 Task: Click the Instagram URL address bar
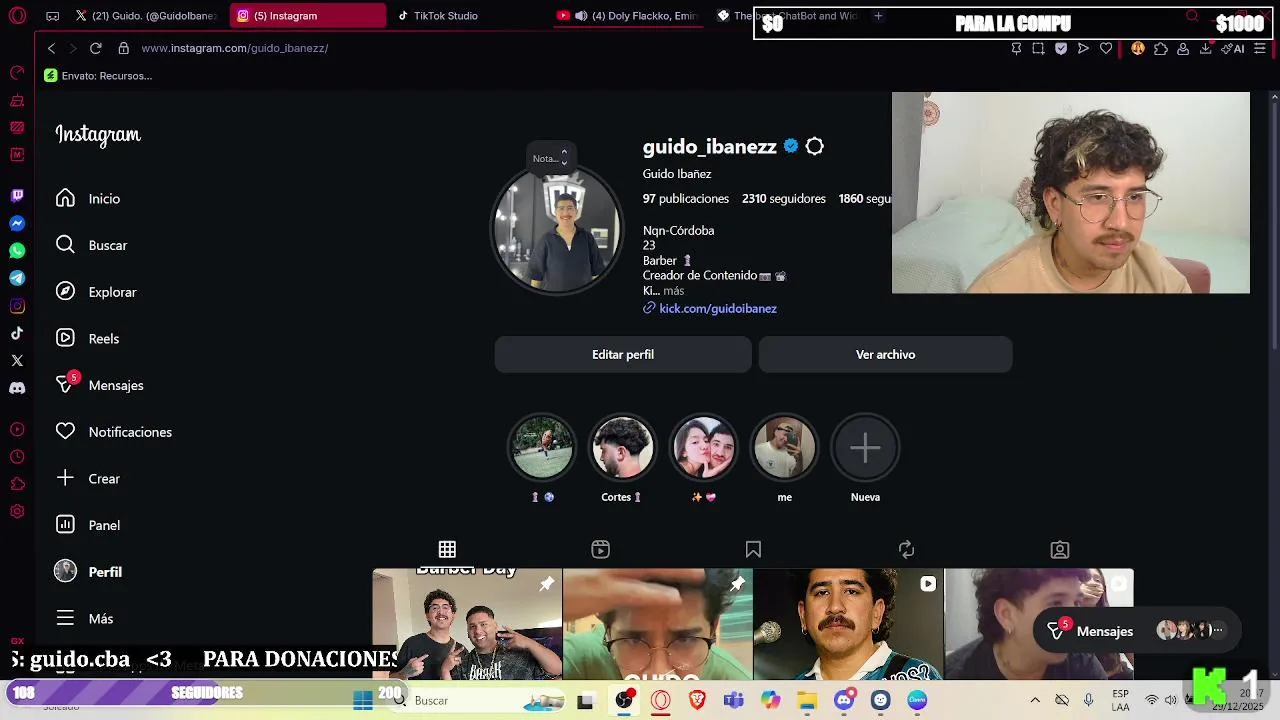point(234,48)
